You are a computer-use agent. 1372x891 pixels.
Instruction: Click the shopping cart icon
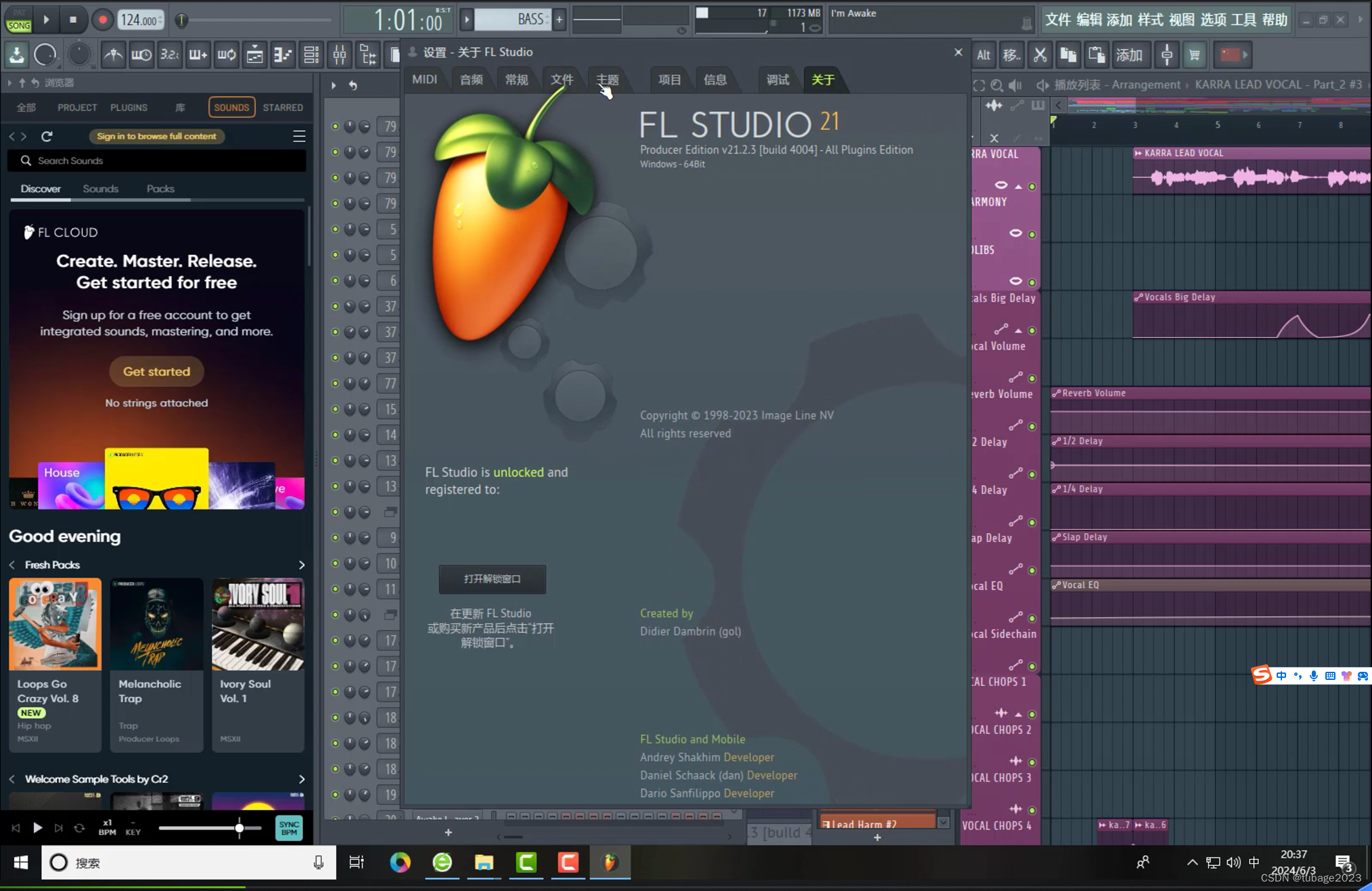point(1195,55)
